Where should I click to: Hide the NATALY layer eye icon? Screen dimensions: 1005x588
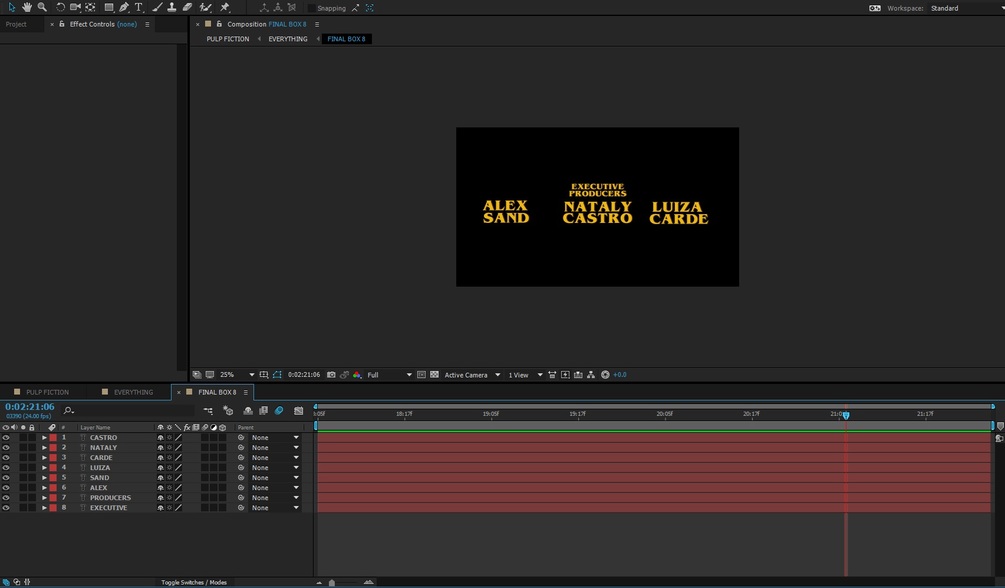6,448
